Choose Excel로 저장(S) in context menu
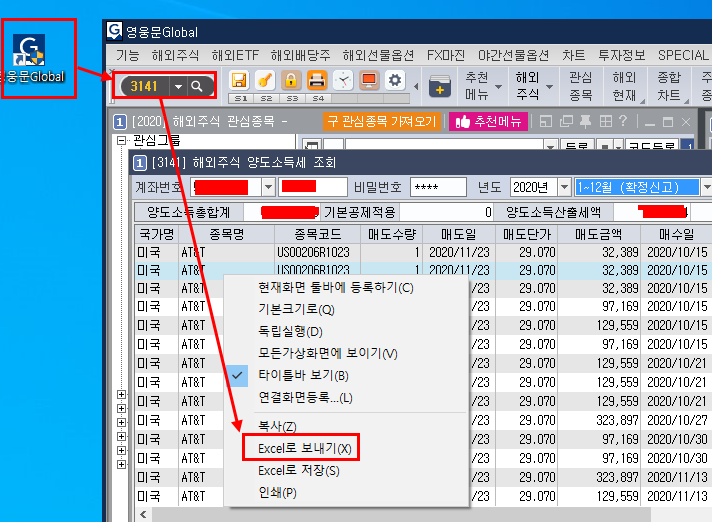This screenshot has height=522, width=712. click(298, 471)
